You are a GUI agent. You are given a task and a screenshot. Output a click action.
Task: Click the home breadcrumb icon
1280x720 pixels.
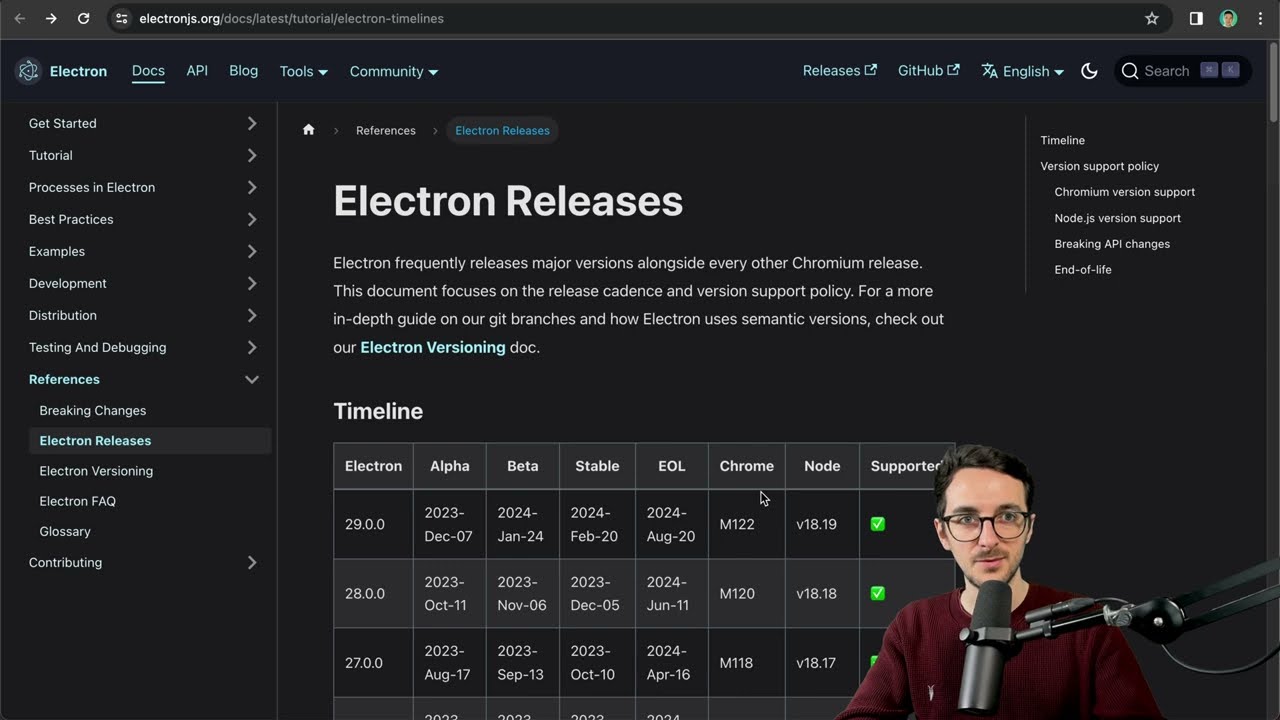[309, 130]
